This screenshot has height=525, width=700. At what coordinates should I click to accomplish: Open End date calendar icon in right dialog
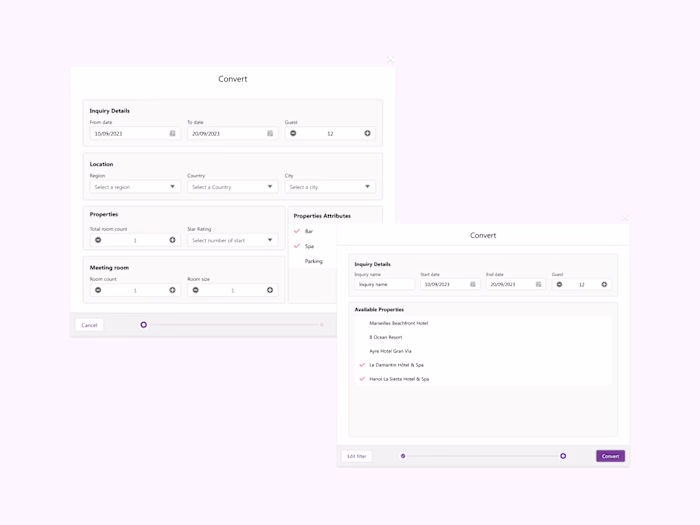pyautogui.click(x=538, y=284)
